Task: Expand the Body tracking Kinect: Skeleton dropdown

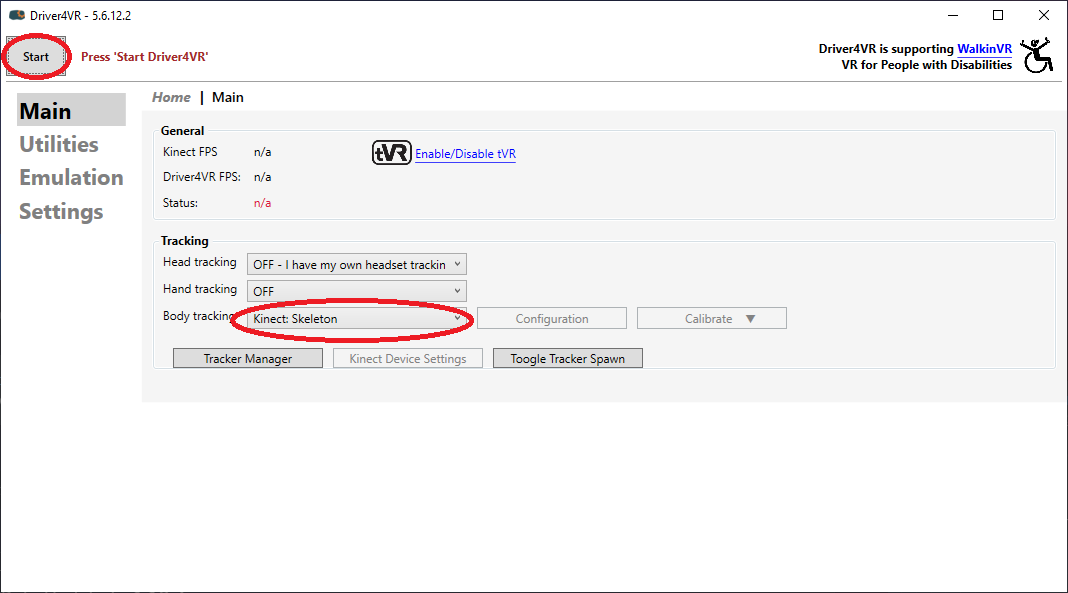Action: (356, 319)
